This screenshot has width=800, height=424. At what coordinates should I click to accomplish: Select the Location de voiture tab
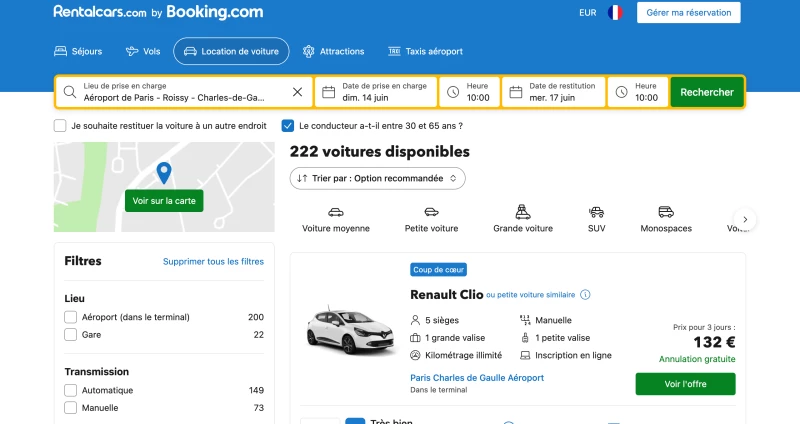(x=231, y=51)
